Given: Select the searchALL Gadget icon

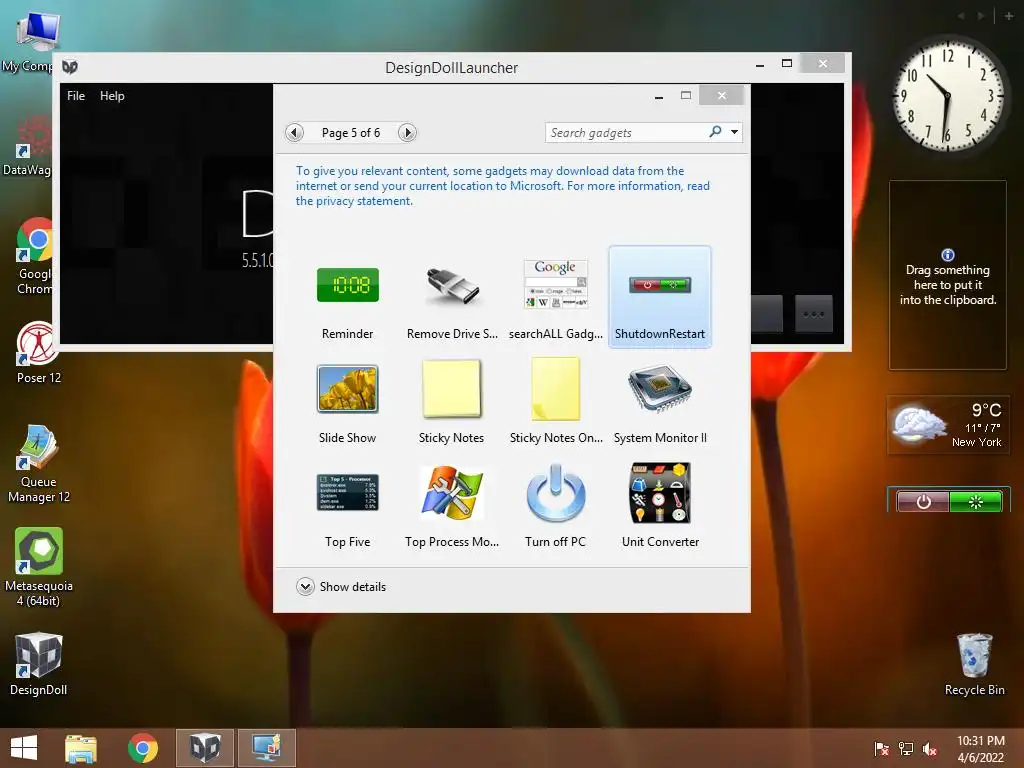Looking at the screenshot, I should tap(556, 284).
